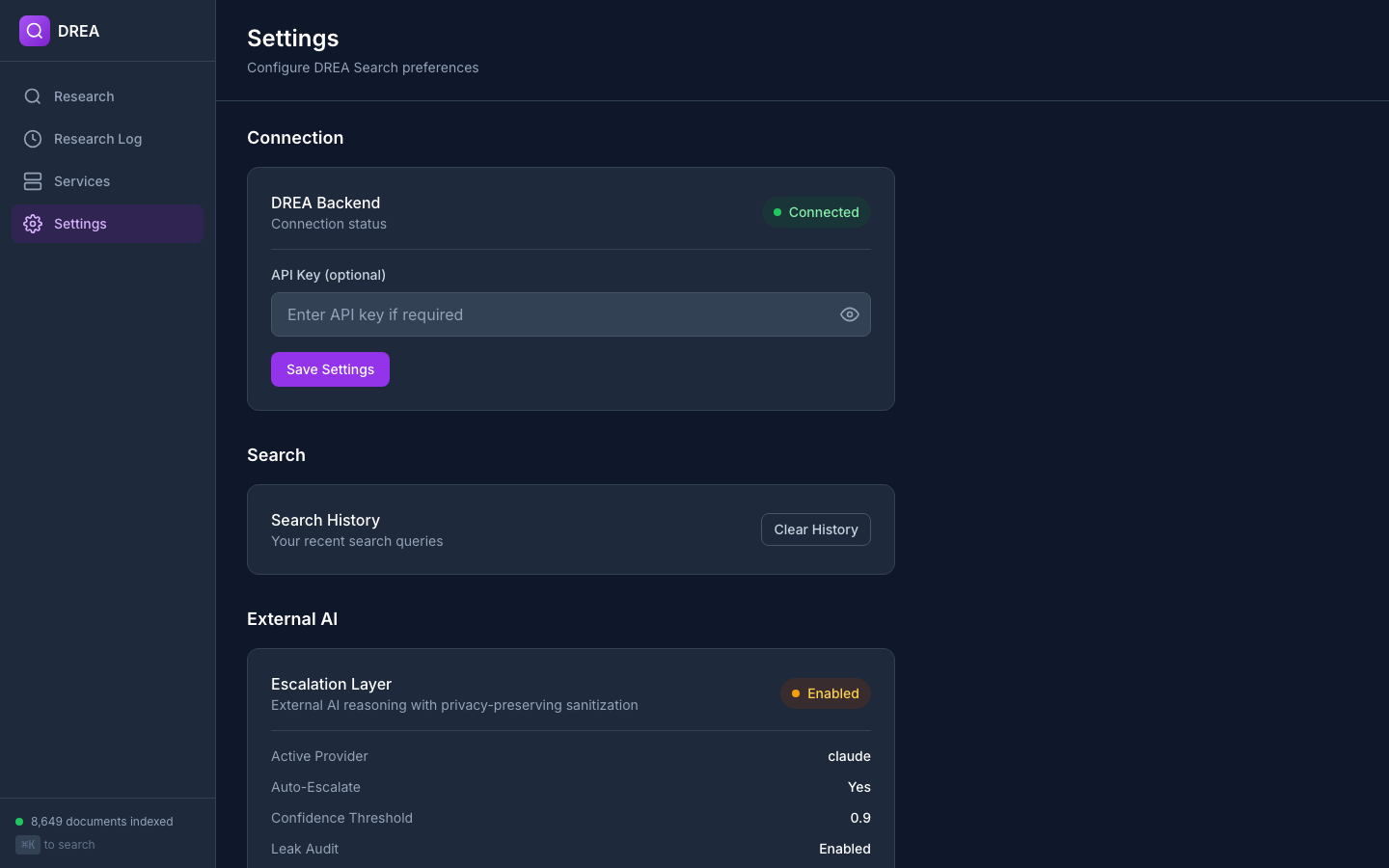Screen dimensions: 1389x868
Task: Reveal the API key with the eye toggle
Action: pos(850,314)
